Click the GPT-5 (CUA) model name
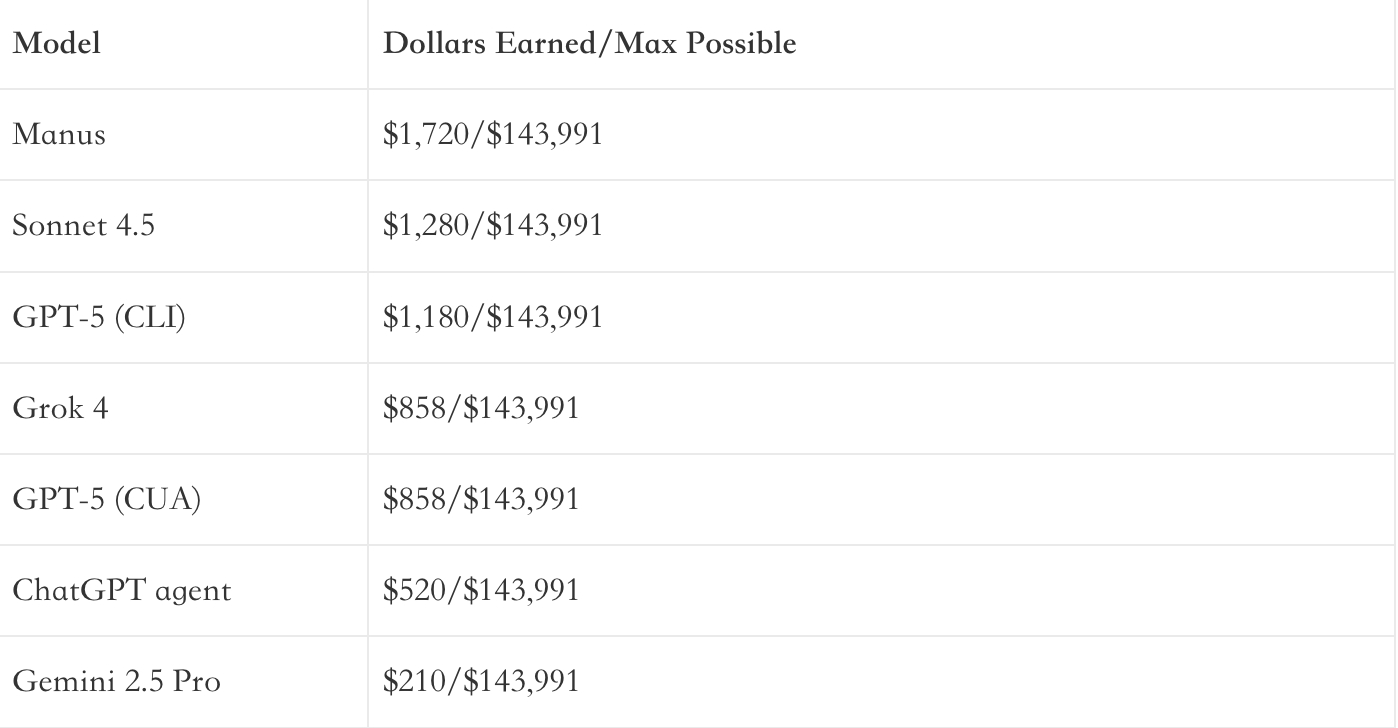Screen dimensions: 1398x728 click(106, 498)
